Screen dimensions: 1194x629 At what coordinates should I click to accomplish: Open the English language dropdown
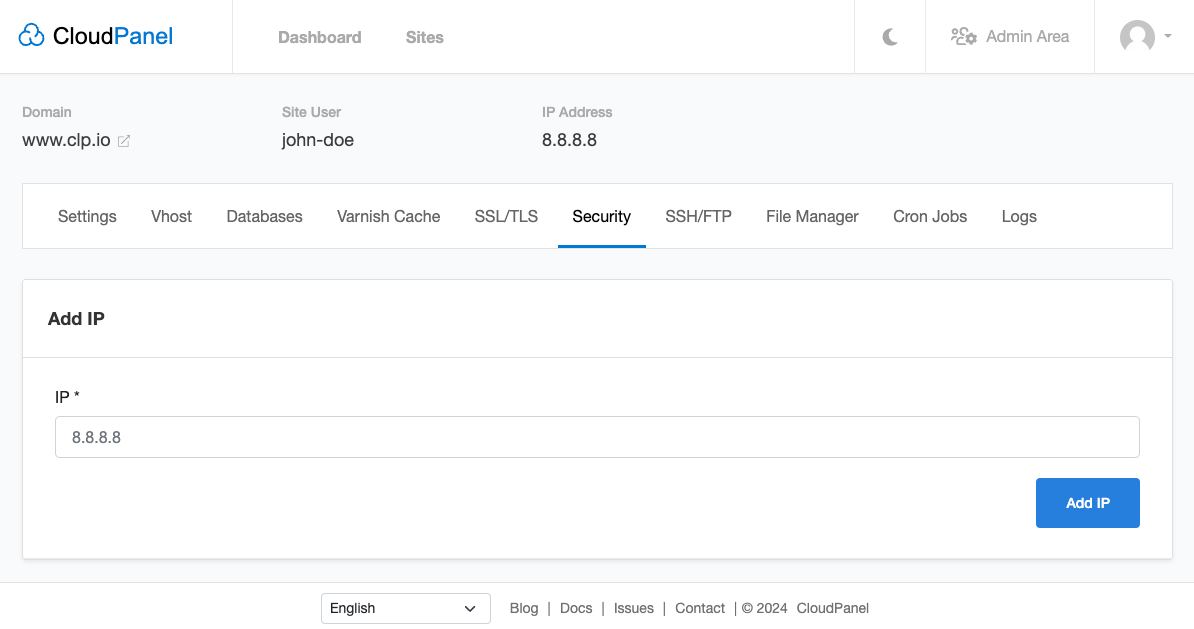(x=405, y=608)
